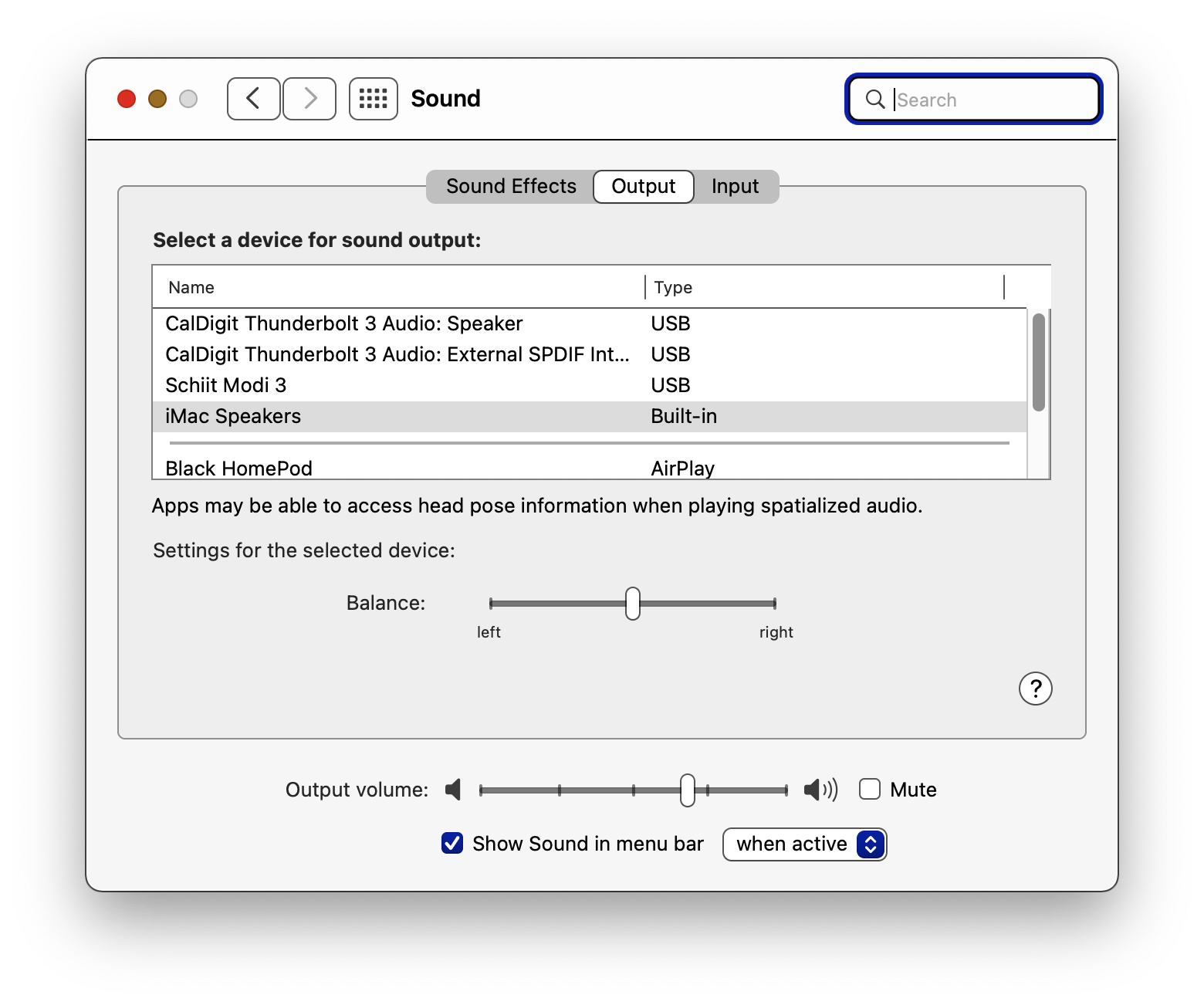Click the low volume speaker icon
The height and width of the screenshot is (1005, 1204).
click(x=453, y=790)
